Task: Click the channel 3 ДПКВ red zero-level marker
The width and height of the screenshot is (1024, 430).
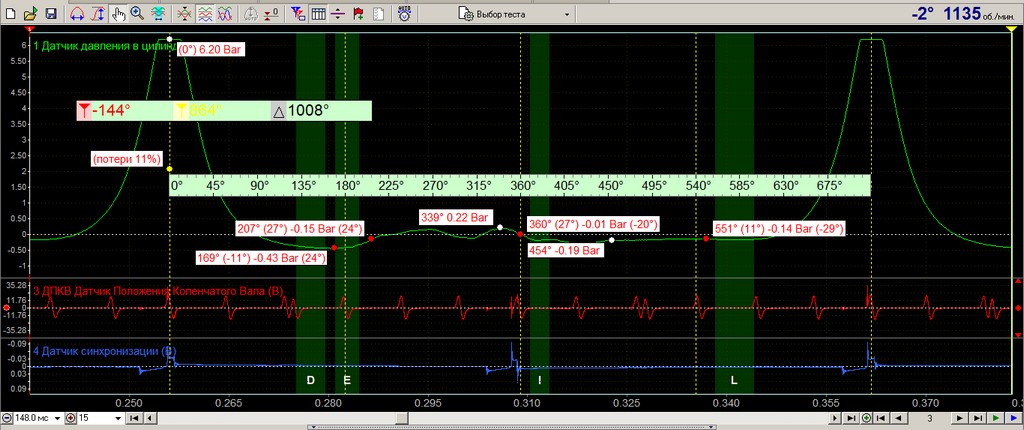Action: click(6, 307)
